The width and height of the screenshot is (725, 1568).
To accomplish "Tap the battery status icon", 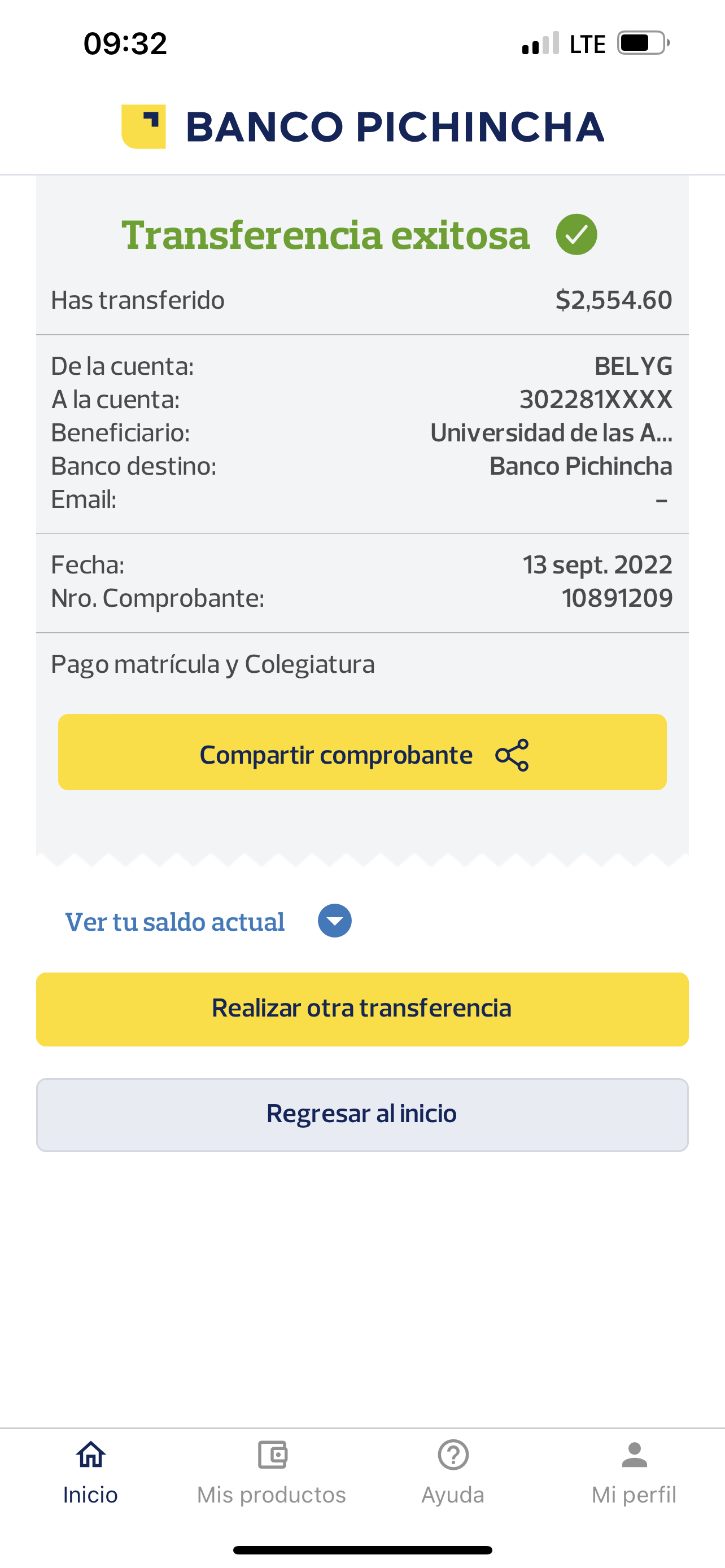I will (643, 43).
